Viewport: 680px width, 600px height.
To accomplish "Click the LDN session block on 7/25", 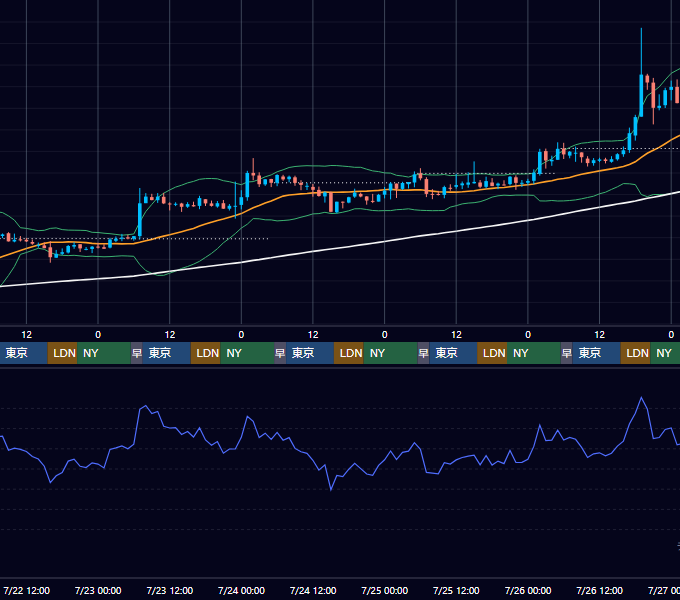I will tap(492, 353).
